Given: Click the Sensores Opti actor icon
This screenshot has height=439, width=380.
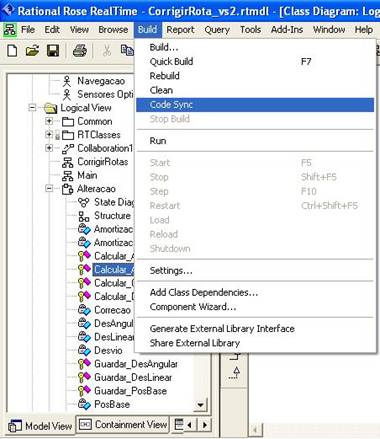Looking at the screenshot, I should 67,95.
